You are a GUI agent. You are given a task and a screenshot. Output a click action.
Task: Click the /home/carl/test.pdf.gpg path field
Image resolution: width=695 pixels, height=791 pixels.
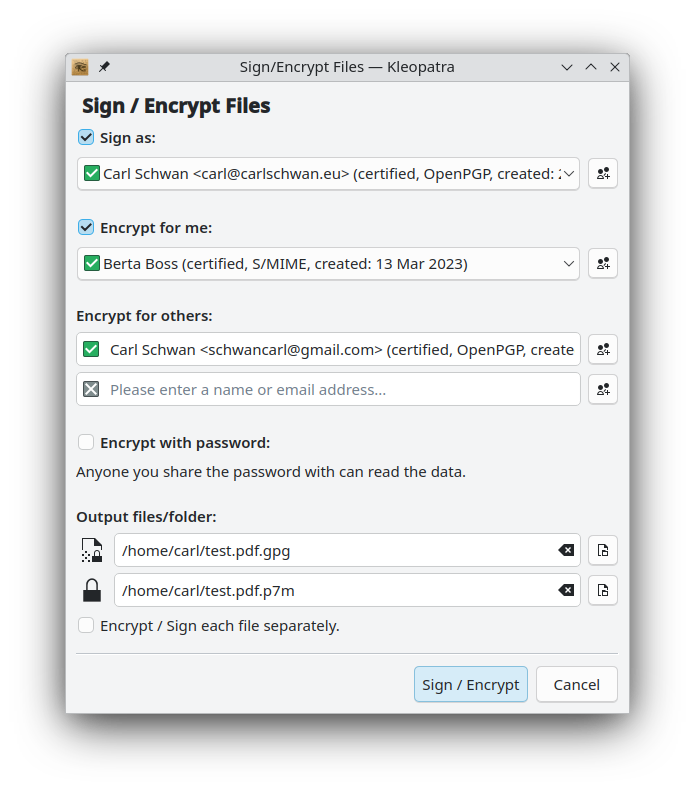pos(347,550)
